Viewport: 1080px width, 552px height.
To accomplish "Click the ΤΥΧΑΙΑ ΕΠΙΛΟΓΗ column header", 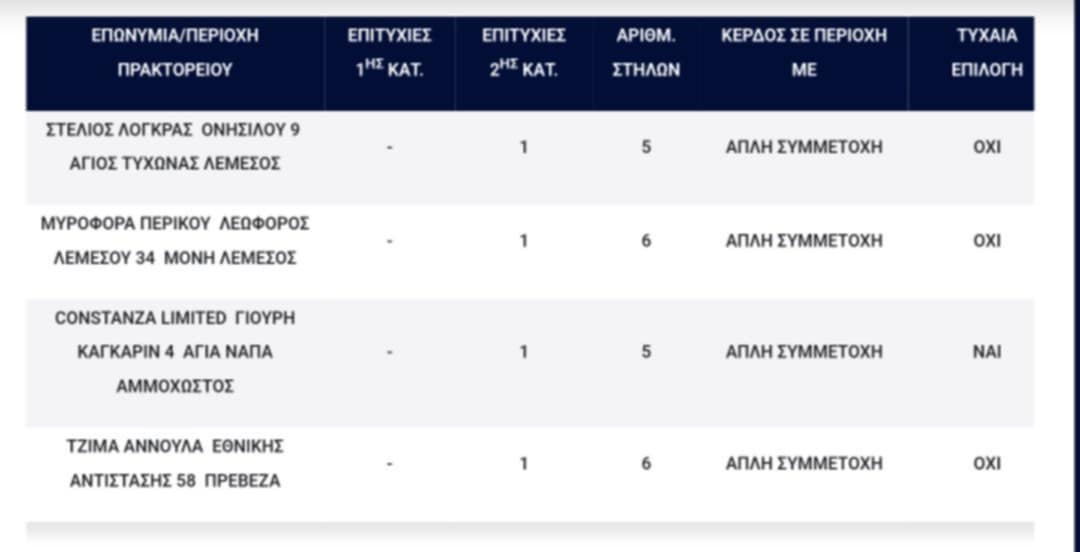I will point(986,53).
